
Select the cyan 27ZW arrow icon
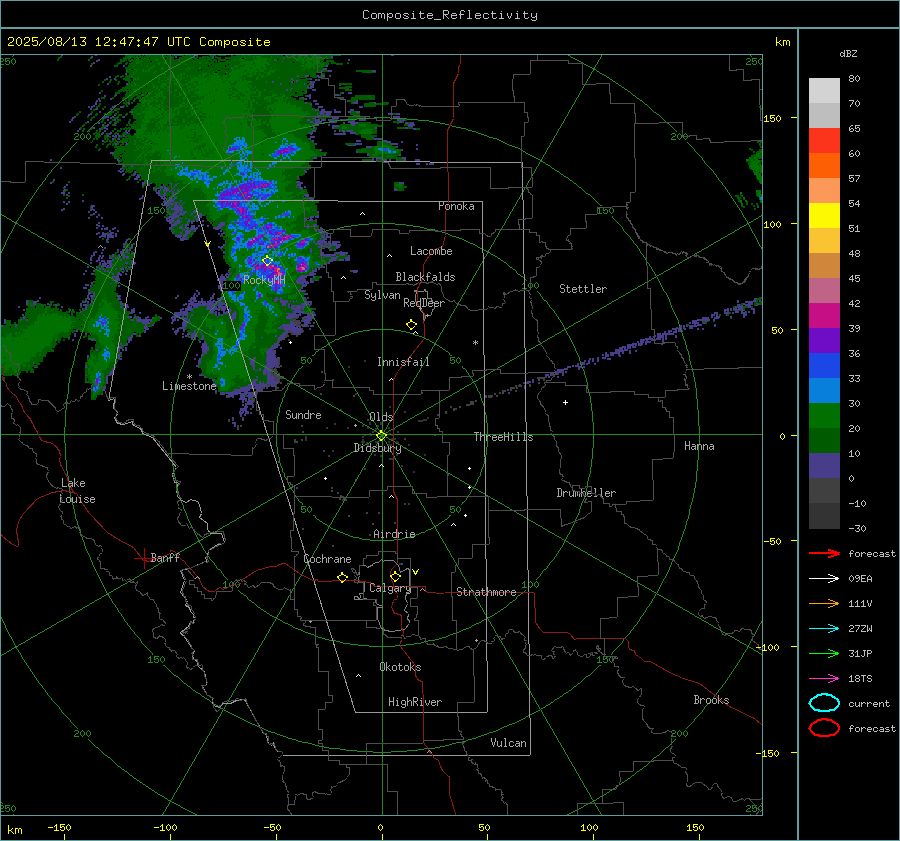click(x=824, y=629)
